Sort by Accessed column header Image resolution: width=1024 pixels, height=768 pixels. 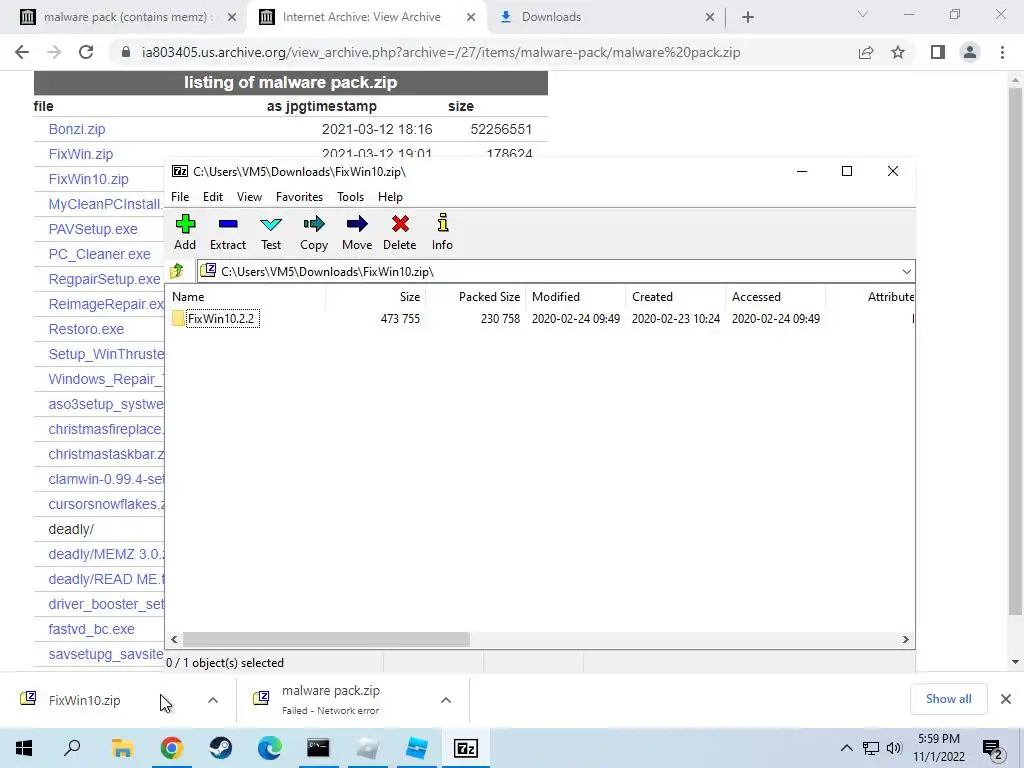pyautogui.click(x=775, y=296)
